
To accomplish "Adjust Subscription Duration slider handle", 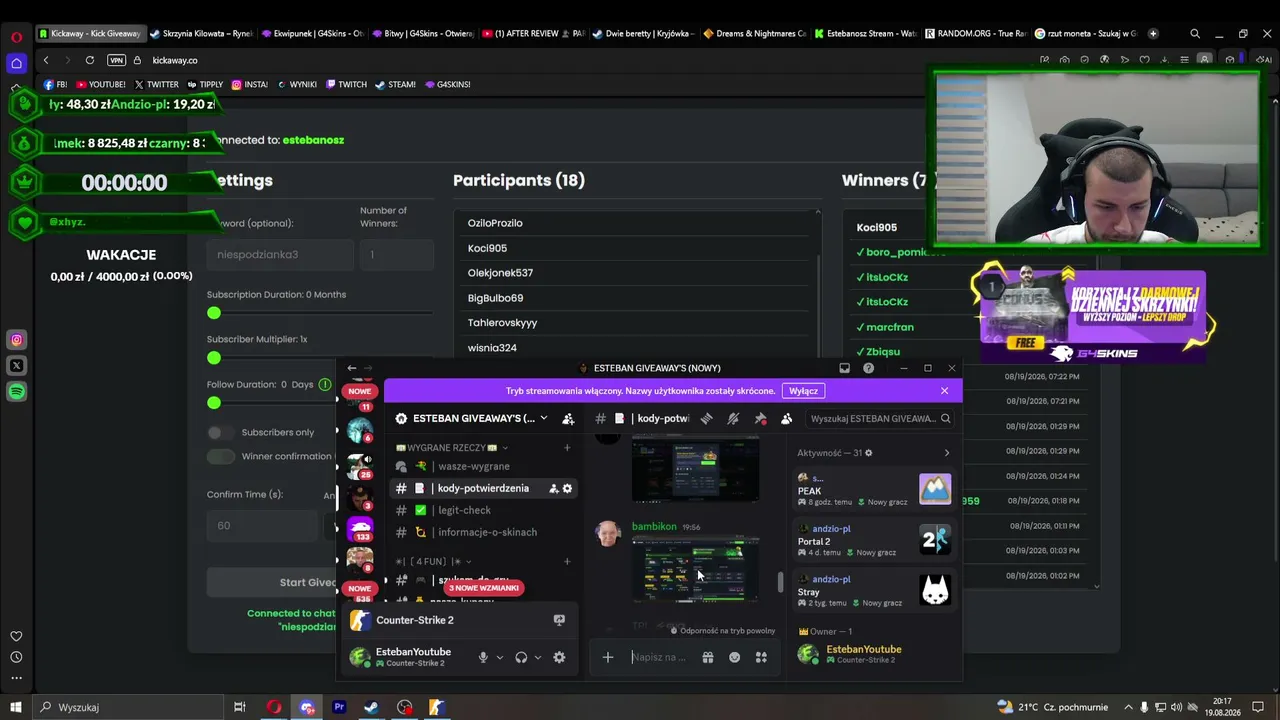I will pyautogui.click(x=214, y=313).
